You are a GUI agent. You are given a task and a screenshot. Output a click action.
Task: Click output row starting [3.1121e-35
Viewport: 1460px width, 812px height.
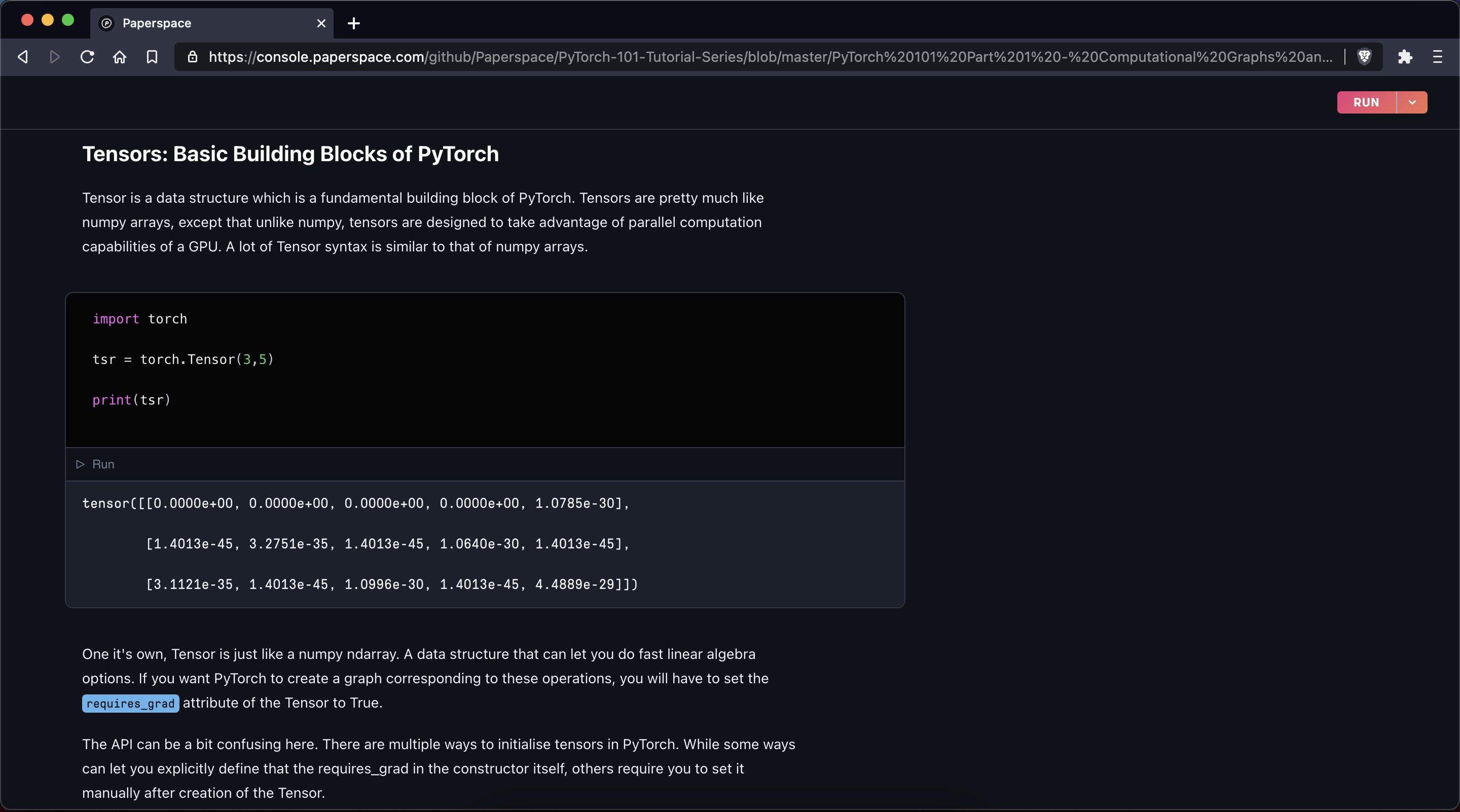[x=392, y=584]
